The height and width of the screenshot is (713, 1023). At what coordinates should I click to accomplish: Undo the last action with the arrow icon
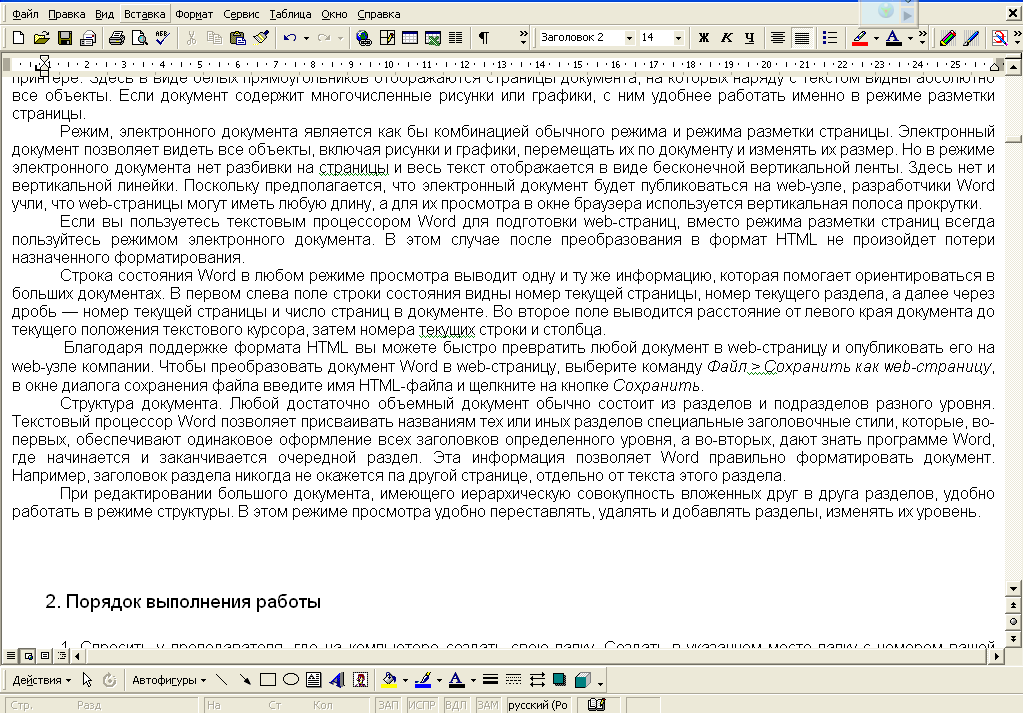pos(290,38)
